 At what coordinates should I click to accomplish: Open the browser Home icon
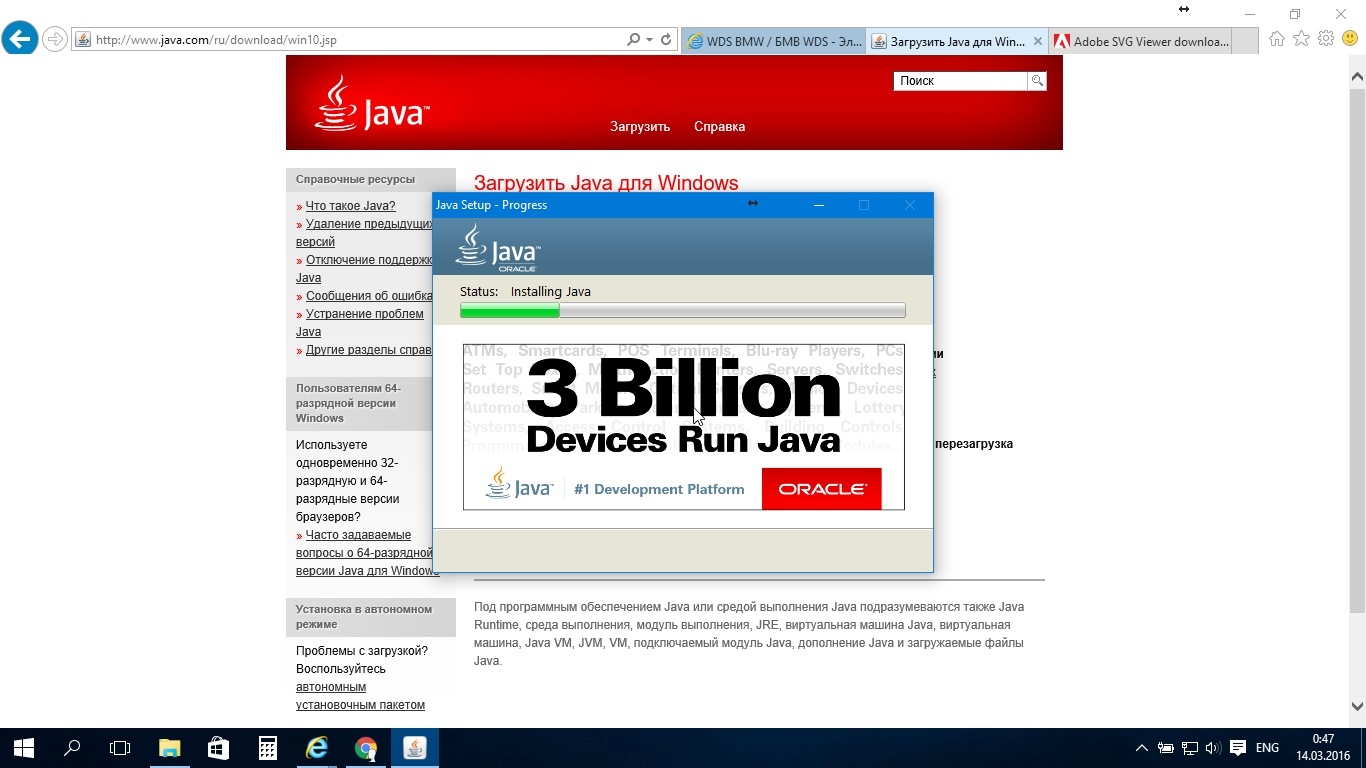click(x=1277, y=39)
